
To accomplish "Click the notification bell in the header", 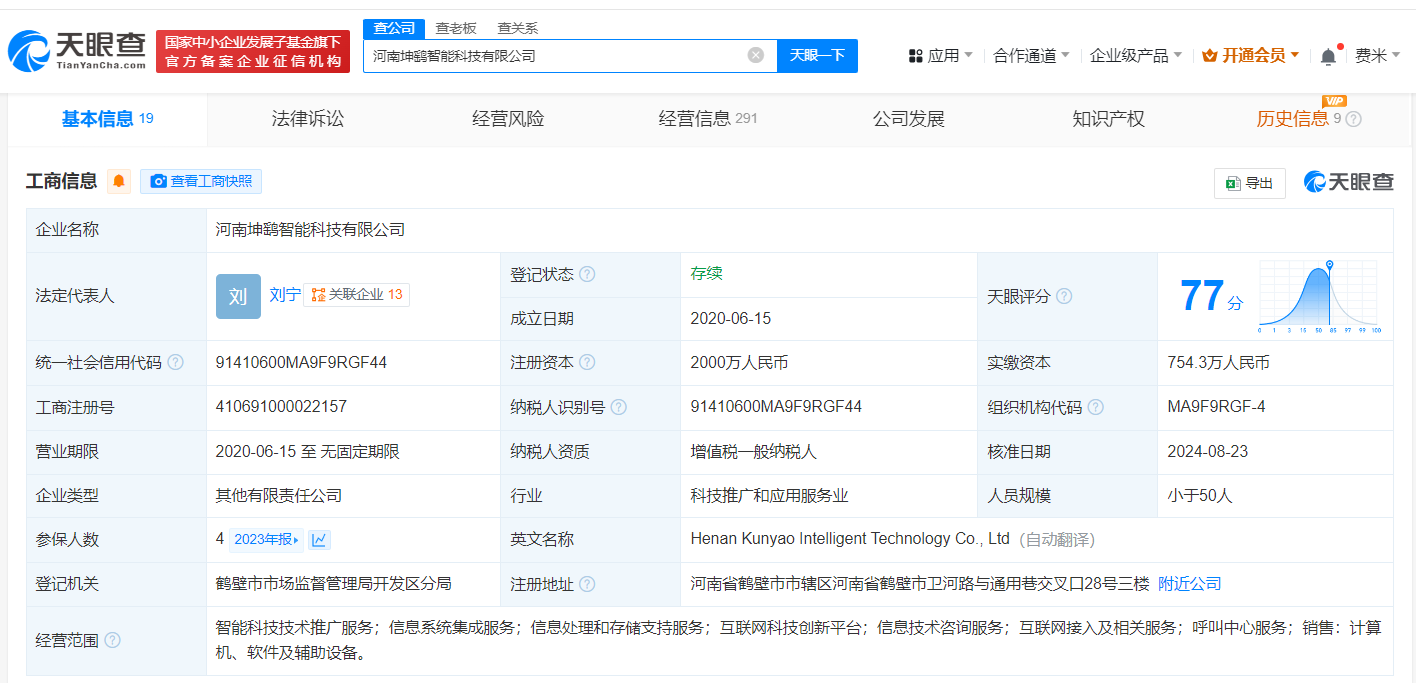I will (x=1328, y=56).
